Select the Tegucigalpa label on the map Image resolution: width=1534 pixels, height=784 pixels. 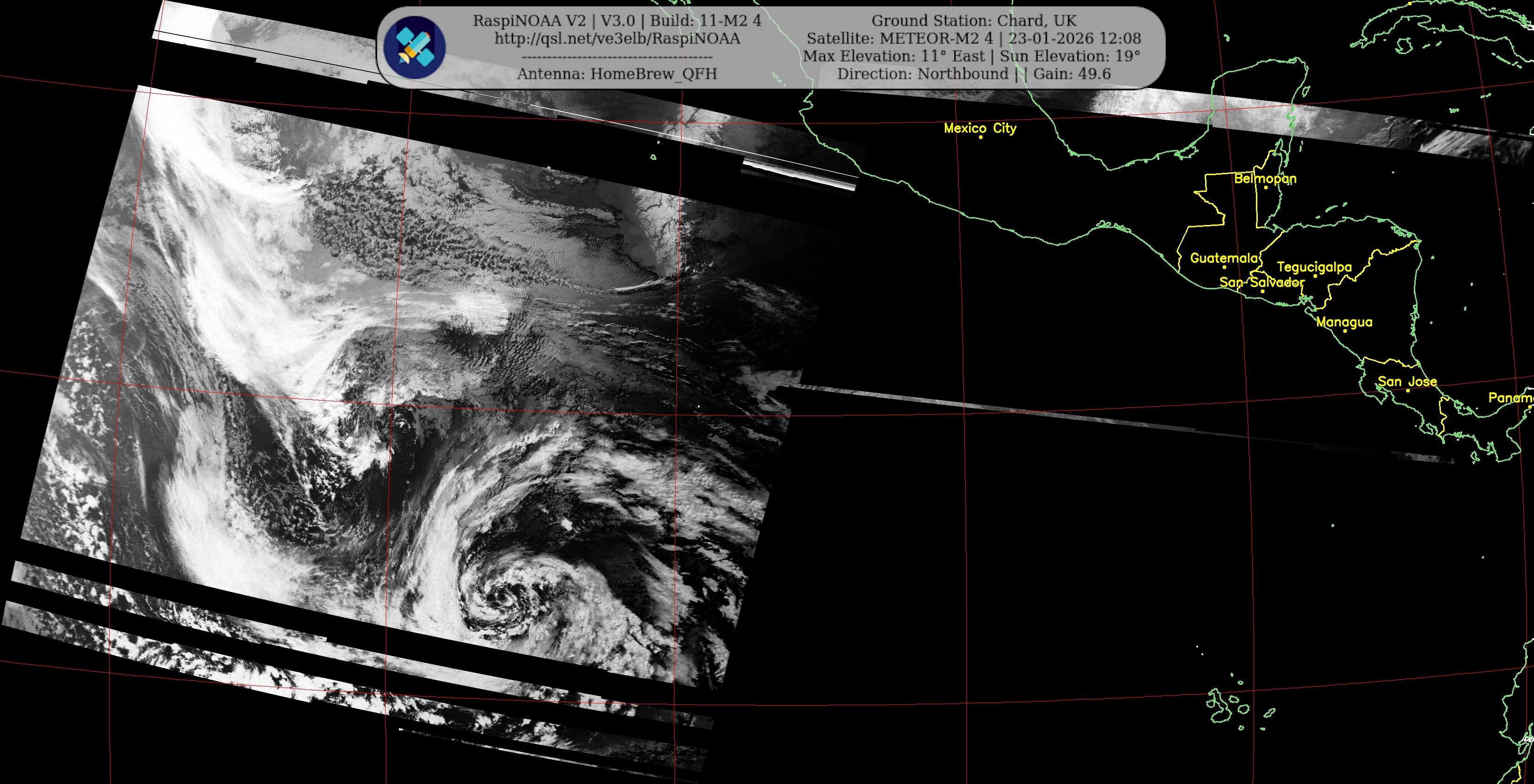(1314, 267)
